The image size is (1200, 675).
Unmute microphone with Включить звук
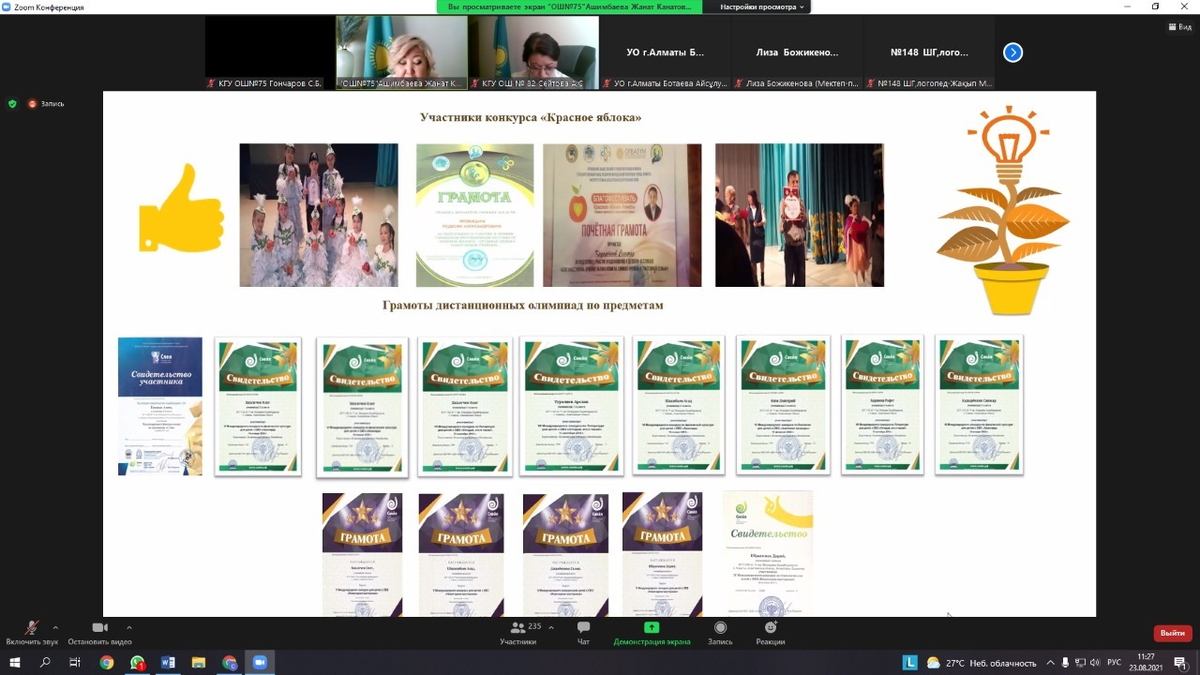click(x=31, y=631)
